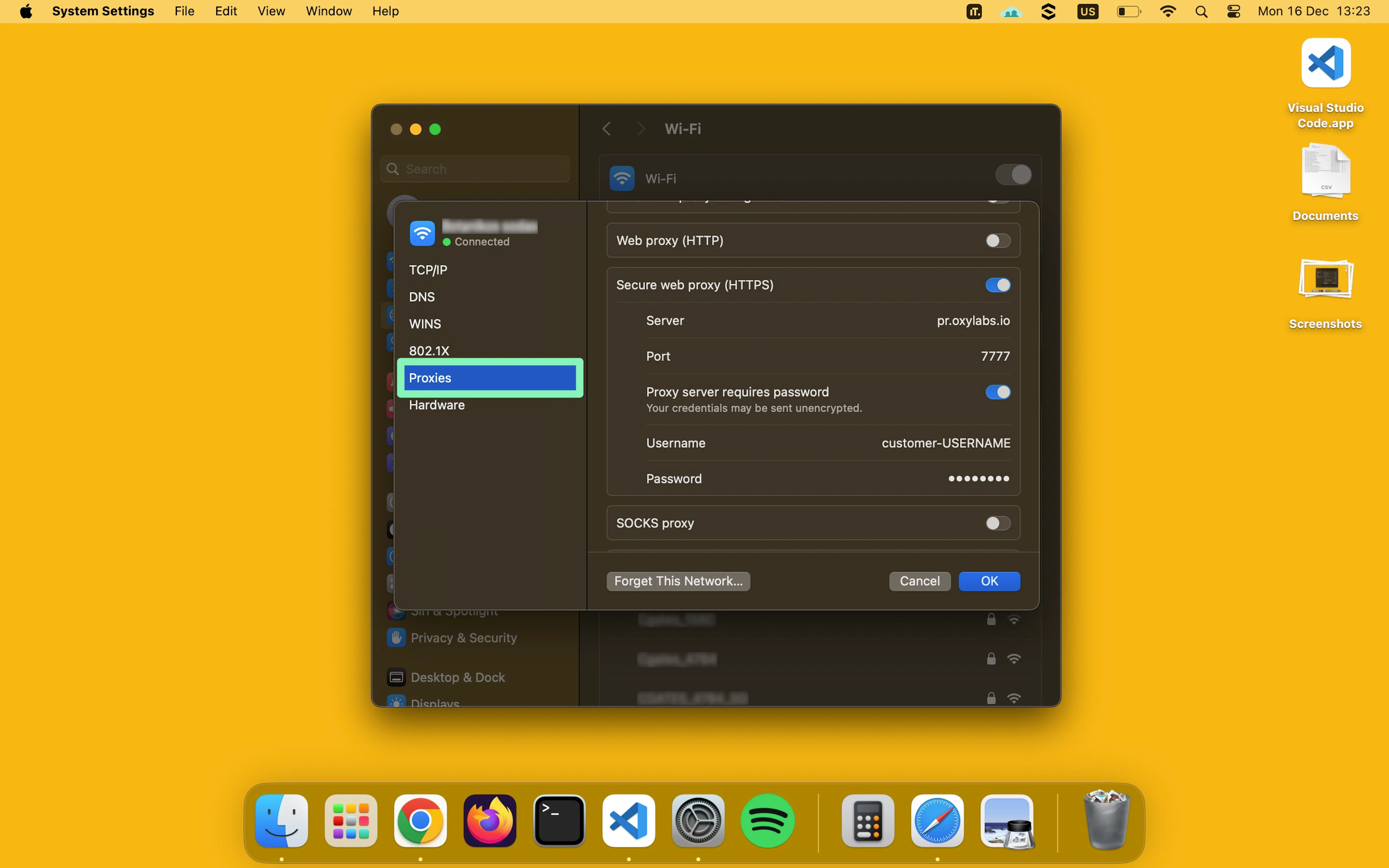Viewport: 1389px width, 868px height.
Task: Open Launchpad from the Dock
Action: tap(351, 820)
